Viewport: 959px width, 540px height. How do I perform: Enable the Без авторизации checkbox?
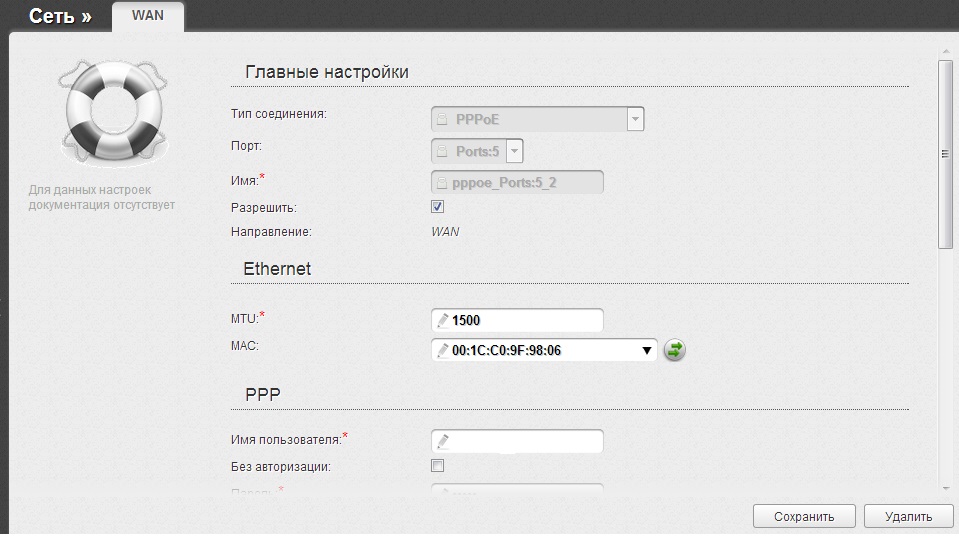point(437,466)
